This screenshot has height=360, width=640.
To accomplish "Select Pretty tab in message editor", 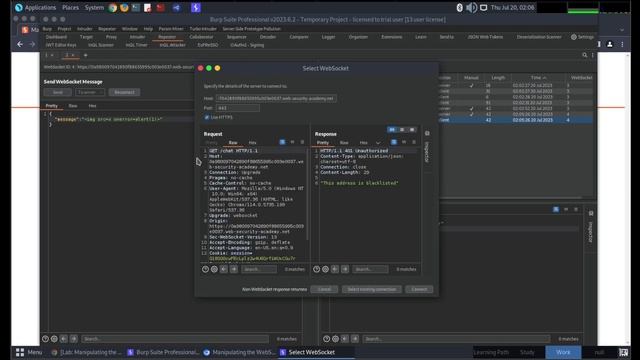I will pyautogui.click(x=51, y=106).
